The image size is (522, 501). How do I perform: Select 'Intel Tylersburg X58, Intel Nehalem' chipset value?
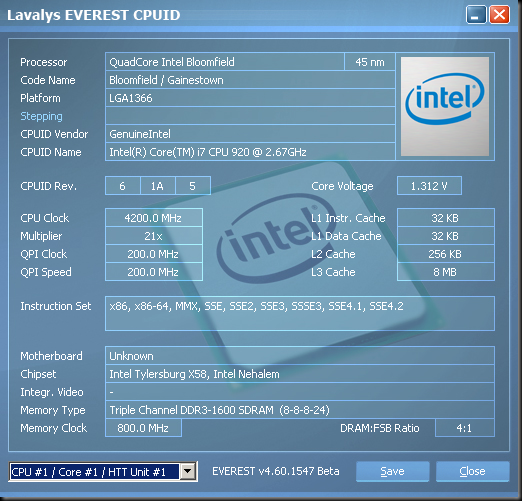coord(300,374)
